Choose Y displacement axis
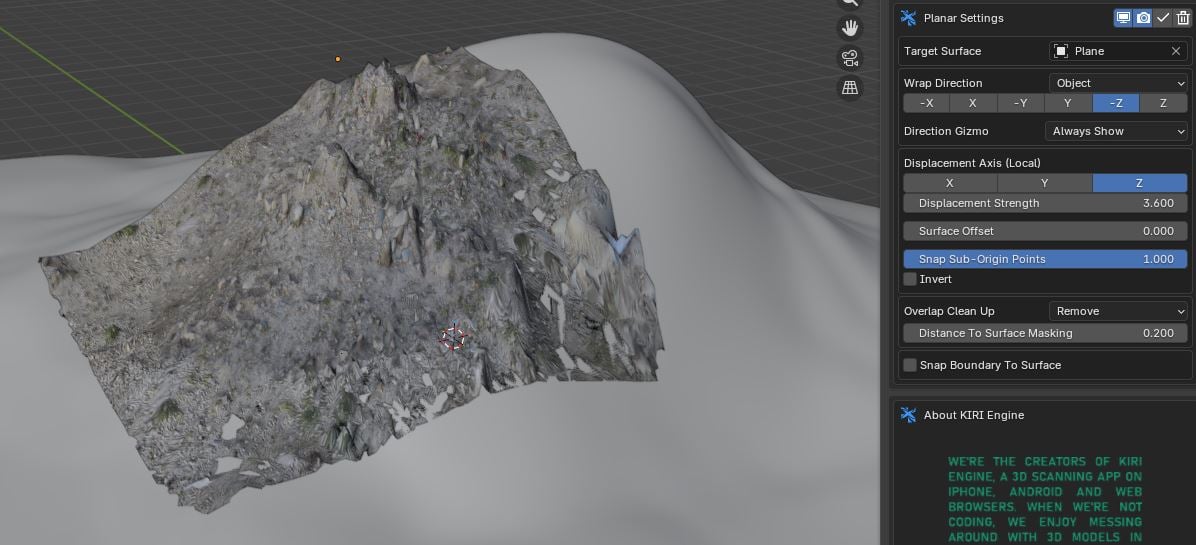This screenshot has height=545, width=1196. 1044,183
